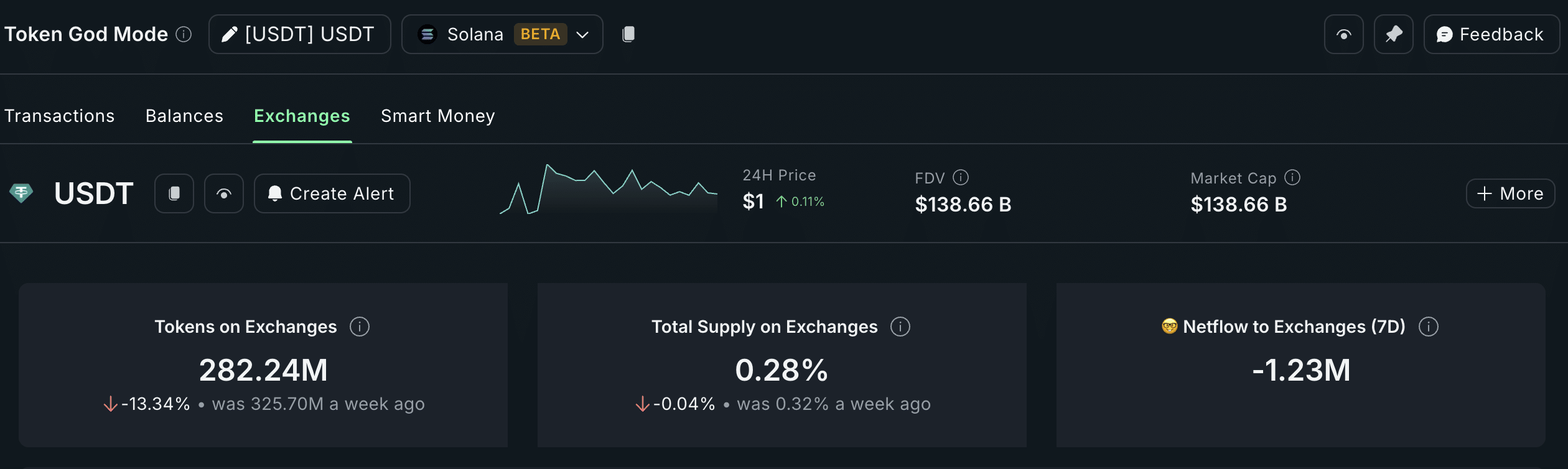Click the copy token address icon beside USDT
The height and width of the screenshot is (469, 1568).
174,193
